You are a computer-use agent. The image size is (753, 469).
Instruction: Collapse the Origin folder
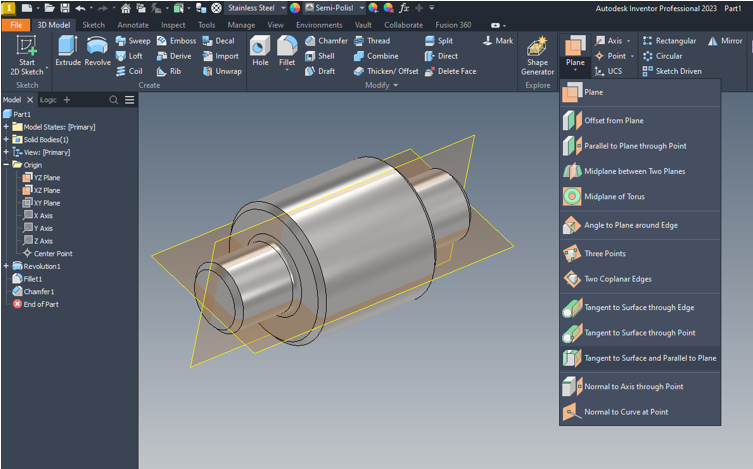pyautogui.click(x=6, y=165)
